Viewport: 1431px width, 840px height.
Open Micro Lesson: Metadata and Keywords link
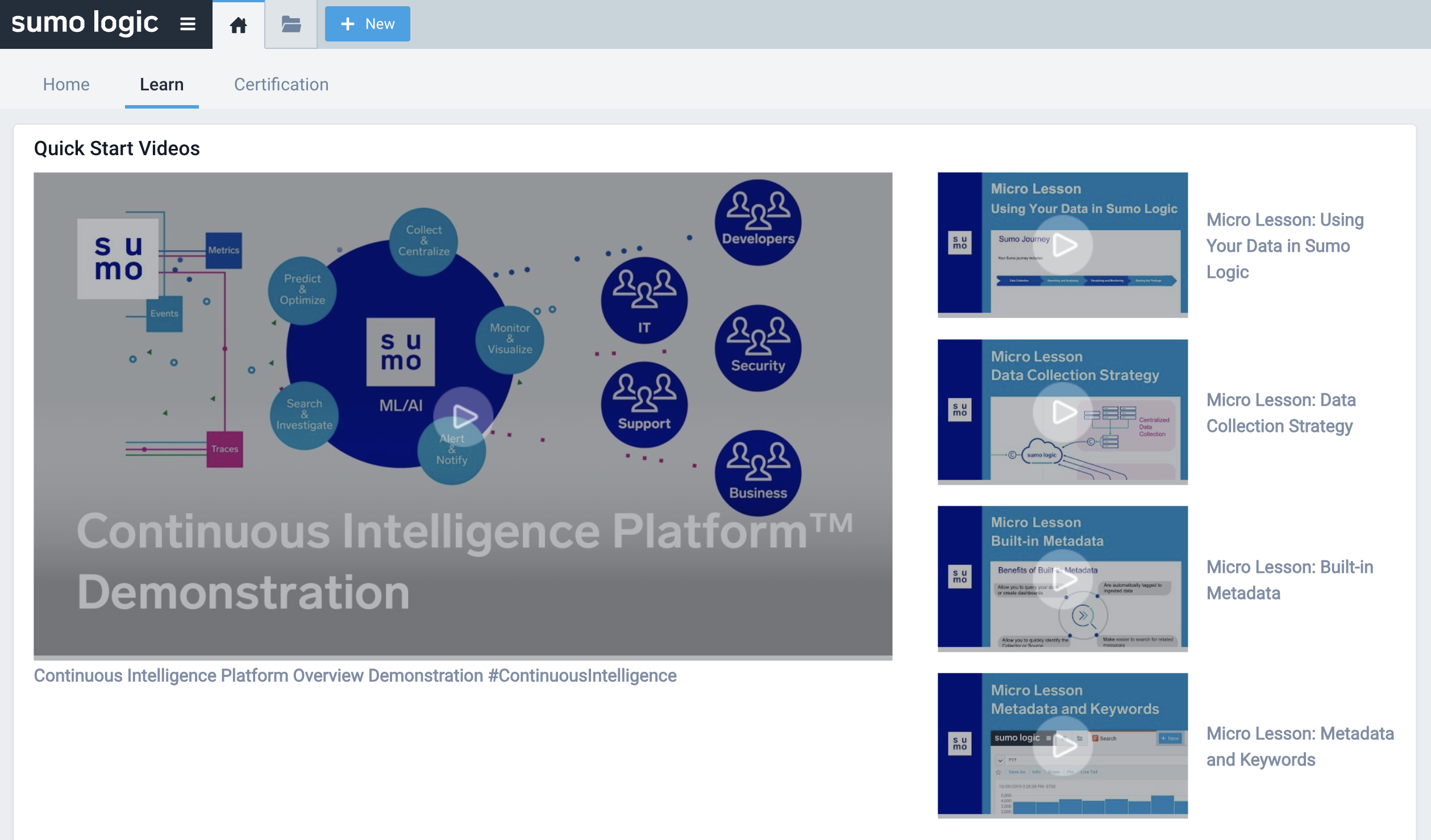tap(1300, 746)
